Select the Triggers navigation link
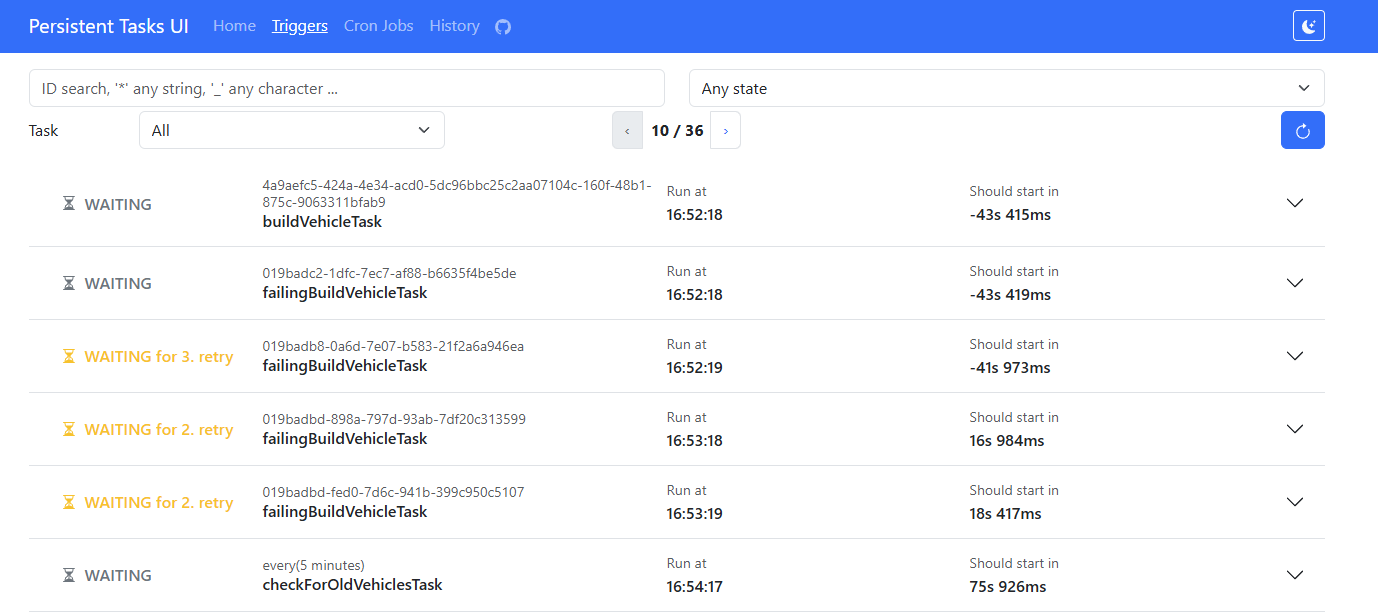The image size is (1378, 612). click(x=299, y=26)
